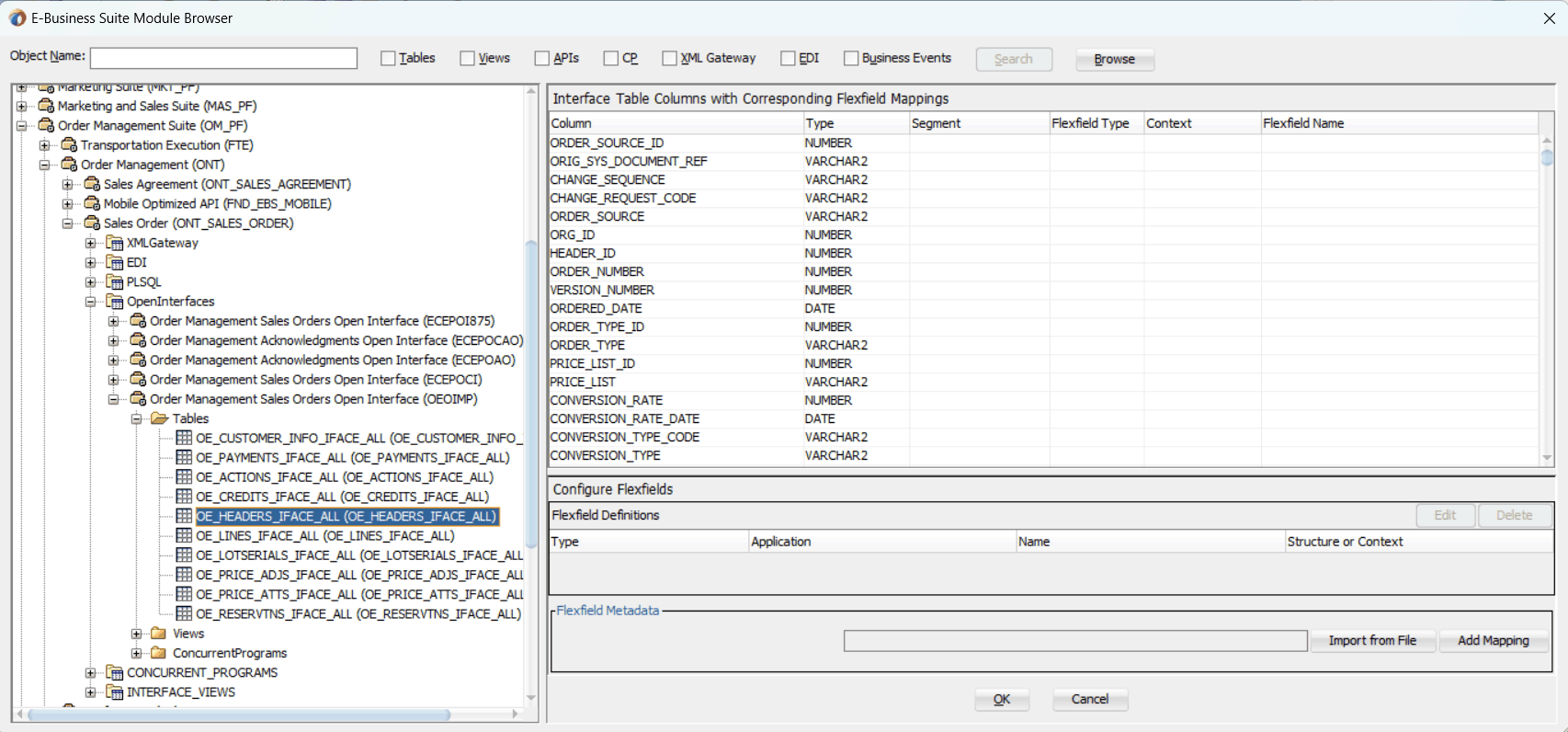The height and width of the screenshot is (732, 1568).
Task: Toggle the Business Events checkbox
Action: pos(851,58)
